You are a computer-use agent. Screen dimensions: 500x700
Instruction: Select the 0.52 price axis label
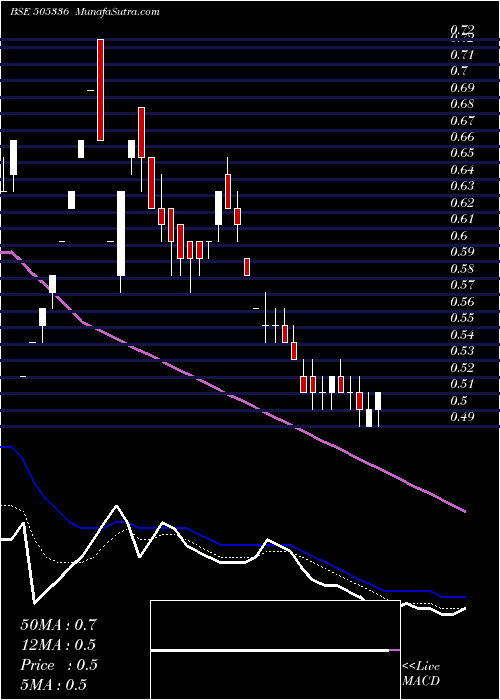click(x=462, y=368)
